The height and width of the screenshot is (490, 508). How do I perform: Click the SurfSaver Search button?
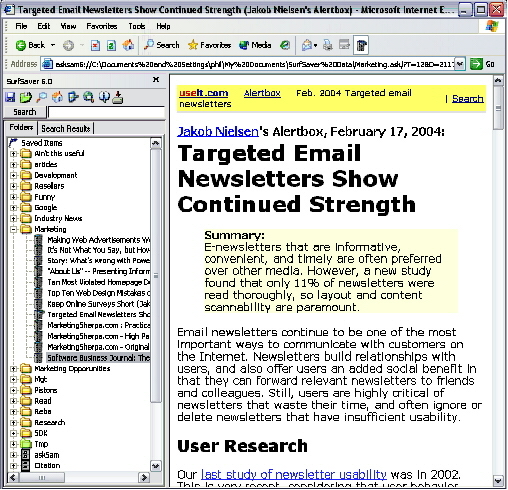click(24, 112)
